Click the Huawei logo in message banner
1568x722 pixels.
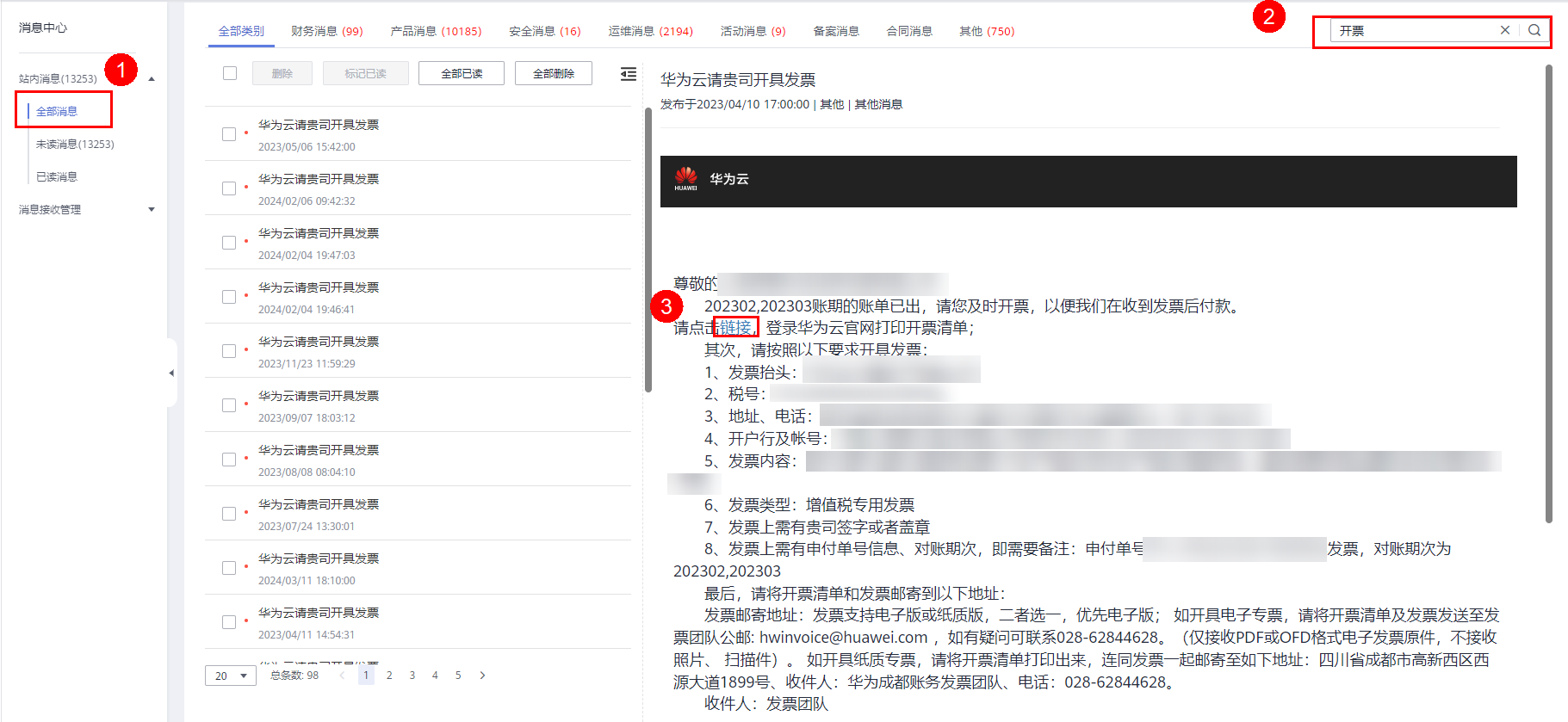[686, 178]
